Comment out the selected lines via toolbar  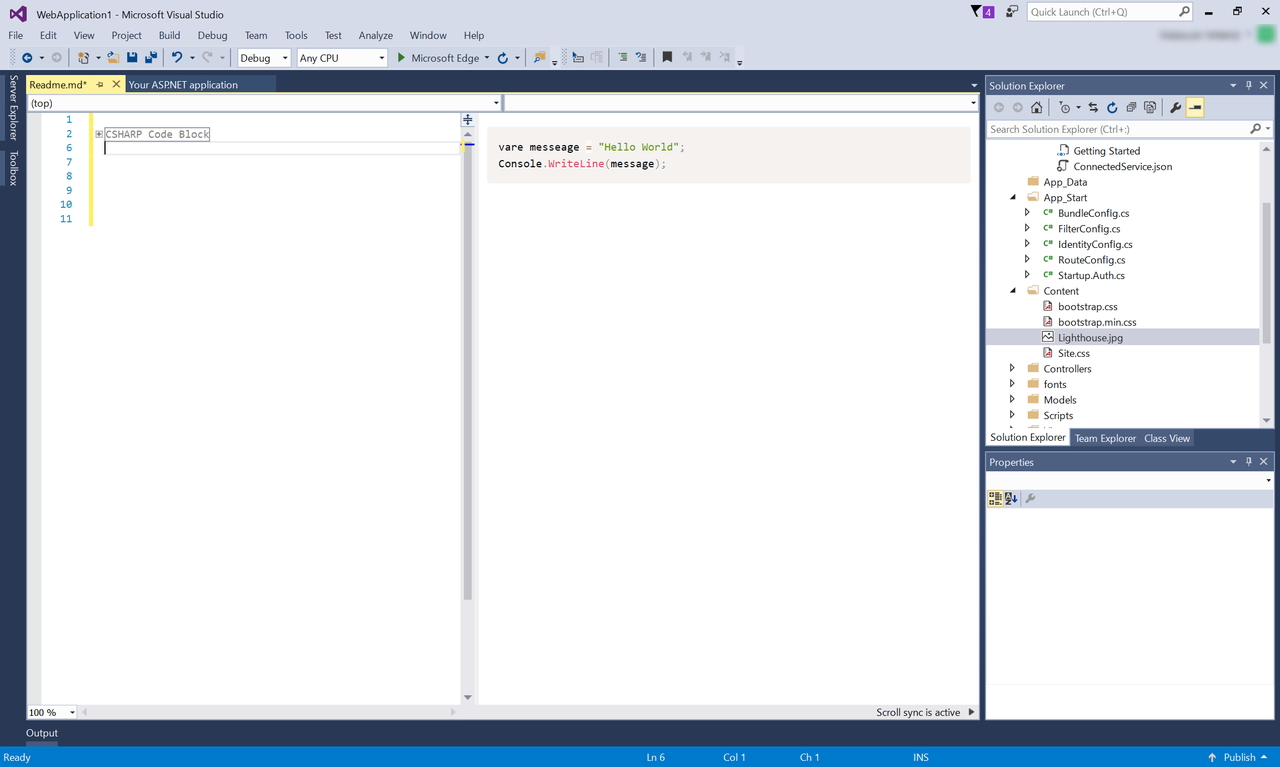click(x=623, y=58)
